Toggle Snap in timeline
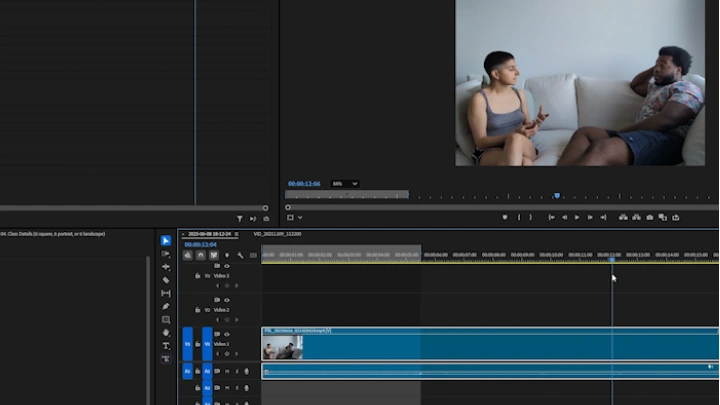This screenshot has width=720, height=405. [x=201, y=255]
